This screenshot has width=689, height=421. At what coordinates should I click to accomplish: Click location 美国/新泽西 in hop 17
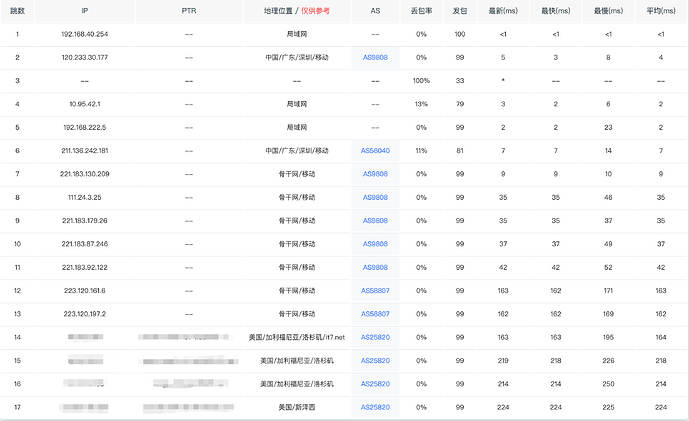click(297, 407)
